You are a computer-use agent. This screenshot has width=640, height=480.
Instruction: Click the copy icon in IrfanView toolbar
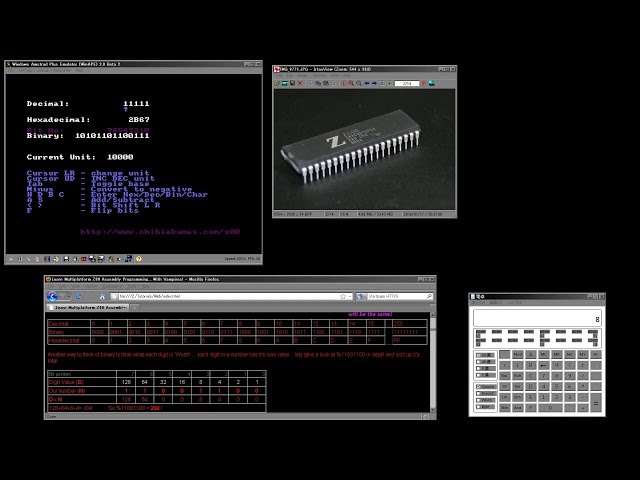click(318, 83)
